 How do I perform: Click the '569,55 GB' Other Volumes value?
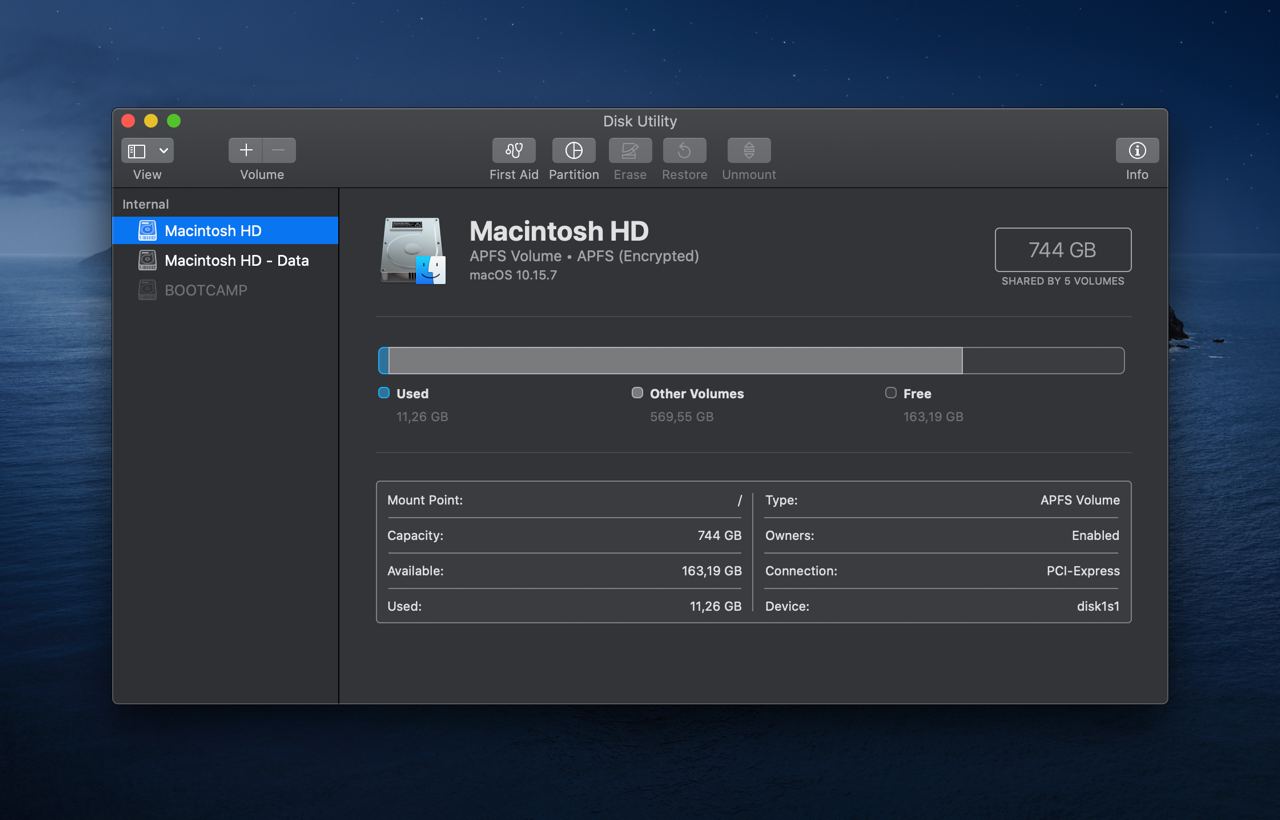[682, 416]
